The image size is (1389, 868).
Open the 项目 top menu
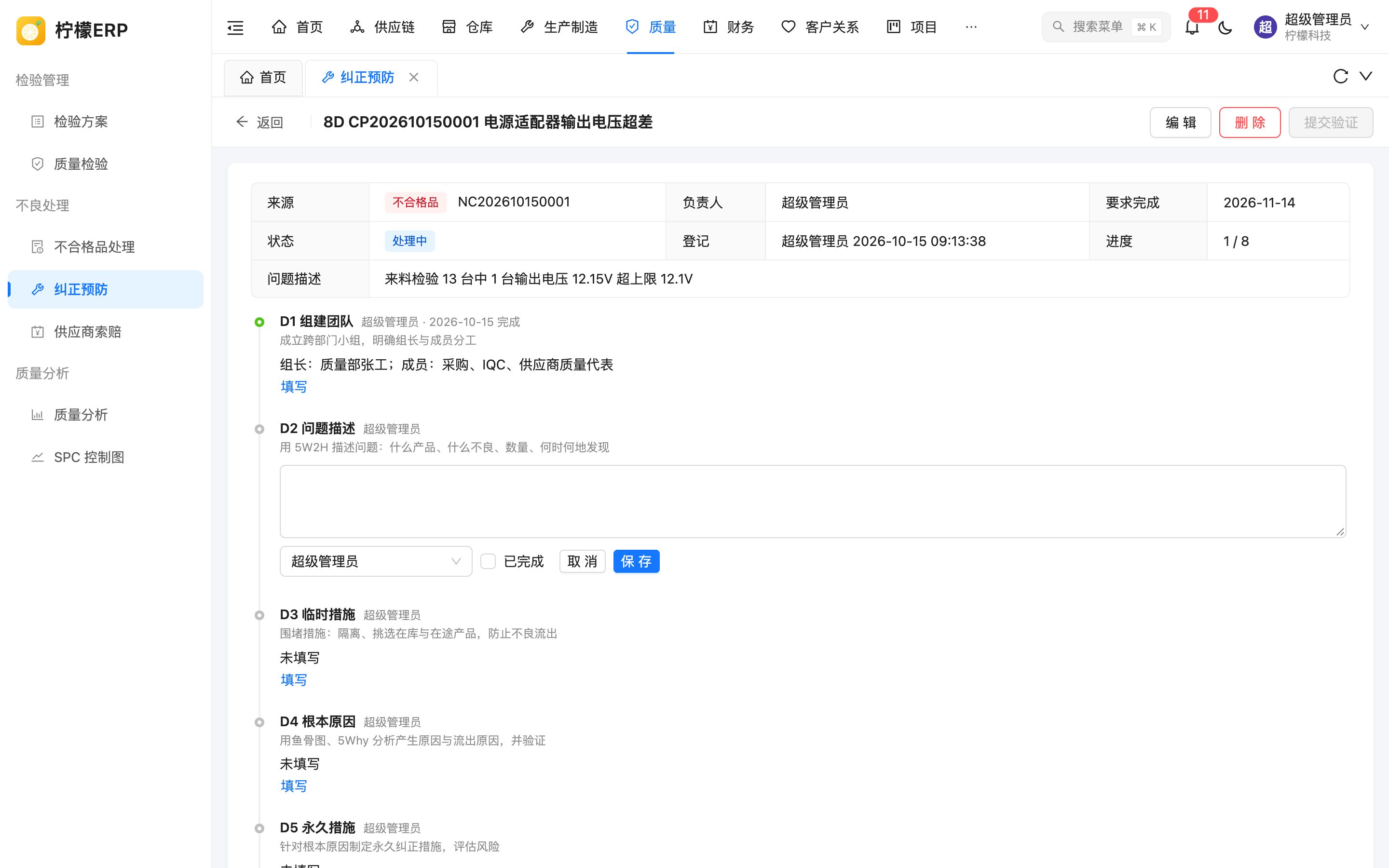coord(912,27)
